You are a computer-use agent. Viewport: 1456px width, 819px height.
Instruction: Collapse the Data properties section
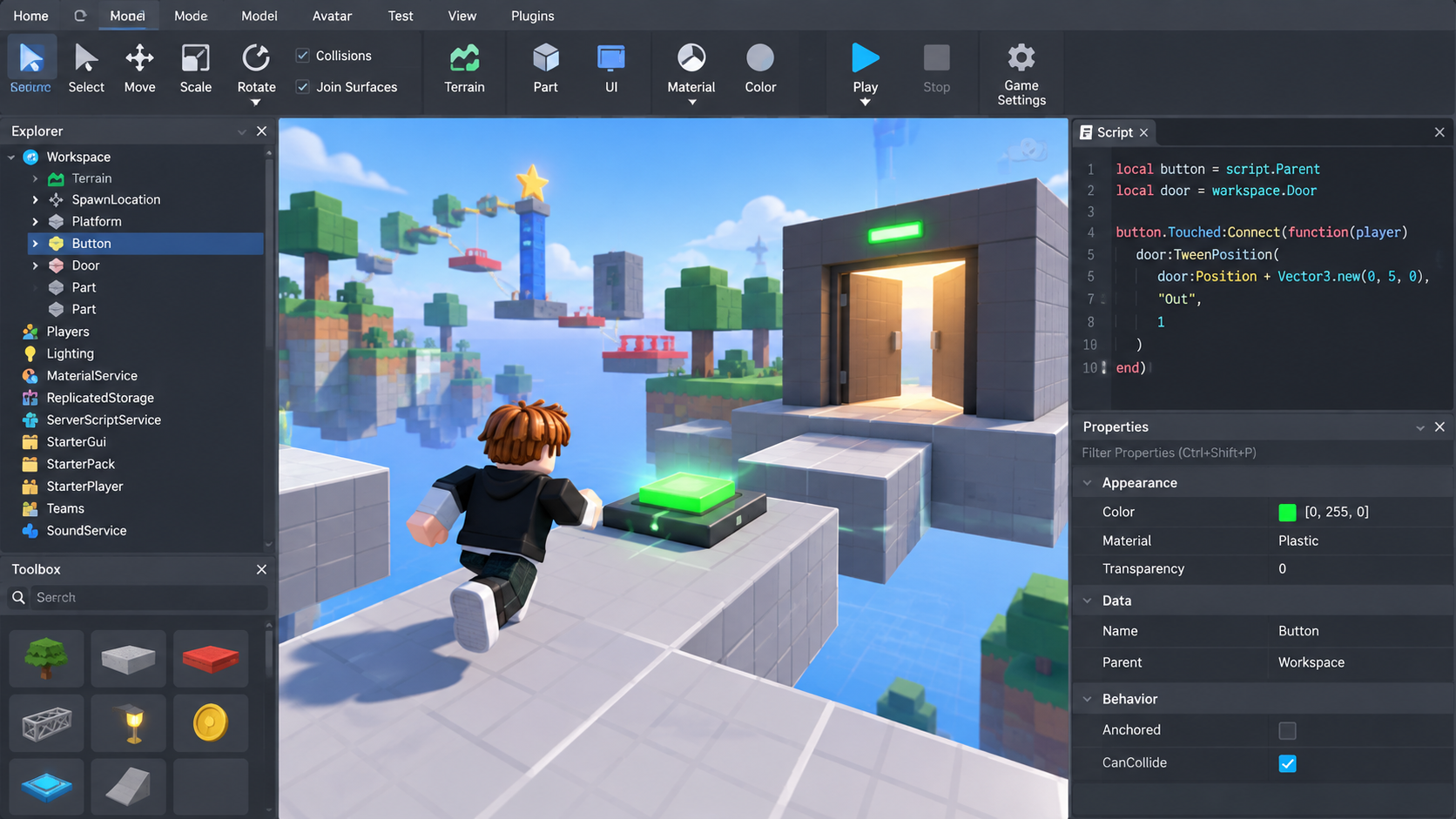[1087, 601]
